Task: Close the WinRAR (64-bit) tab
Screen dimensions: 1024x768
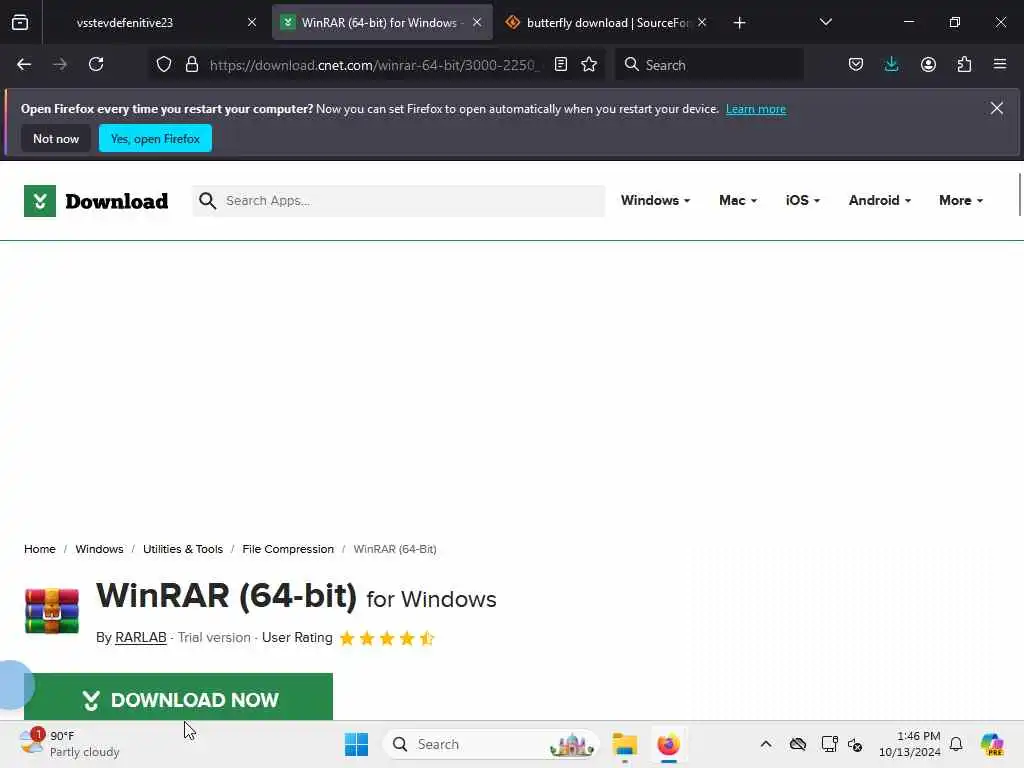Action: [477, 23]
